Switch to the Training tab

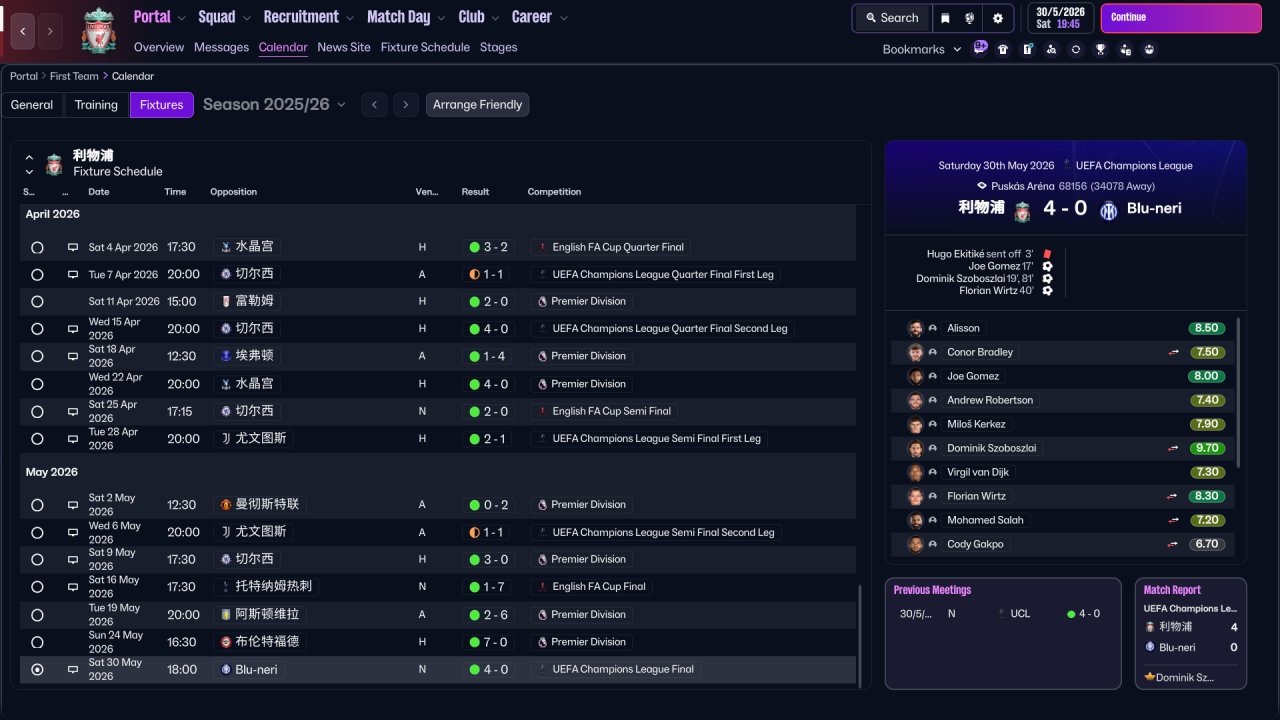[96, 105]
